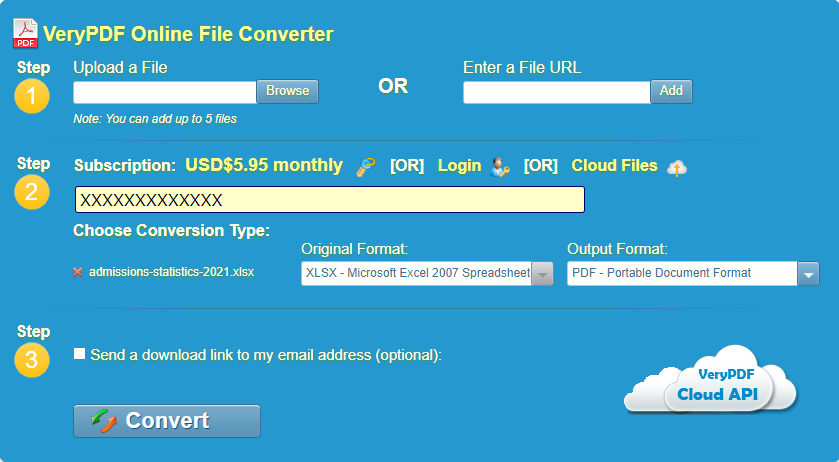
Task: Click the XXXXXXXXXXXXX subscription code field
Action: click(x=330, y=200)
